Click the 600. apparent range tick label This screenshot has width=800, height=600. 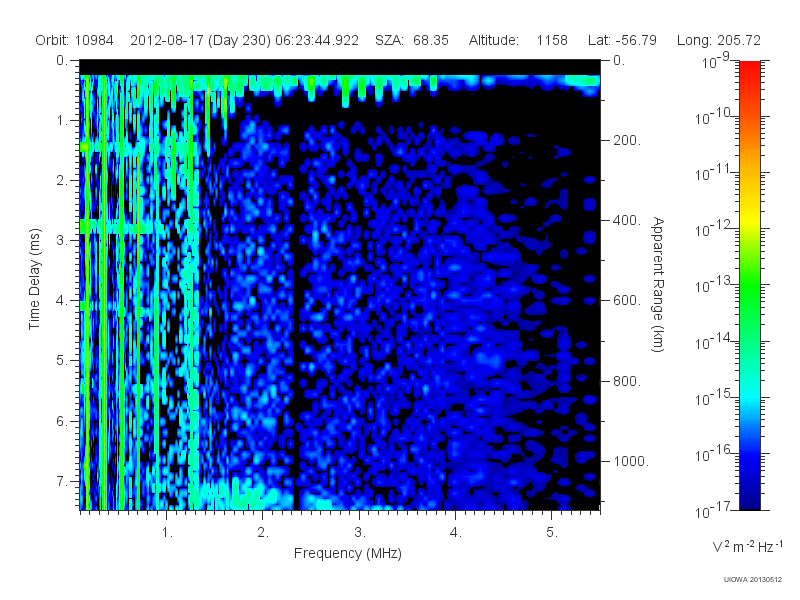pyautogui.click(x=627, y=301)
